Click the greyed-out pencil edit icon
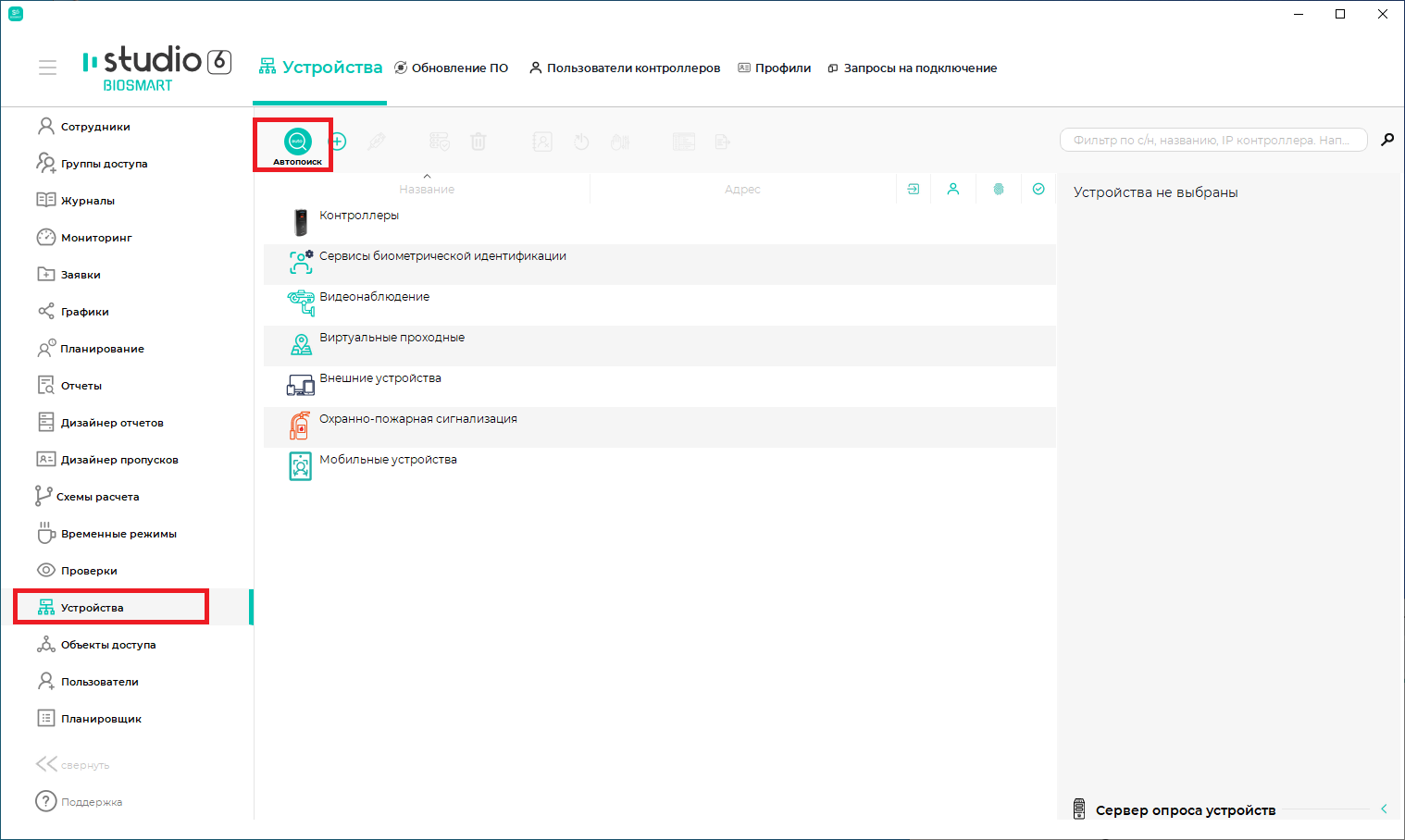1405x840 pixels. pos(377,142)
